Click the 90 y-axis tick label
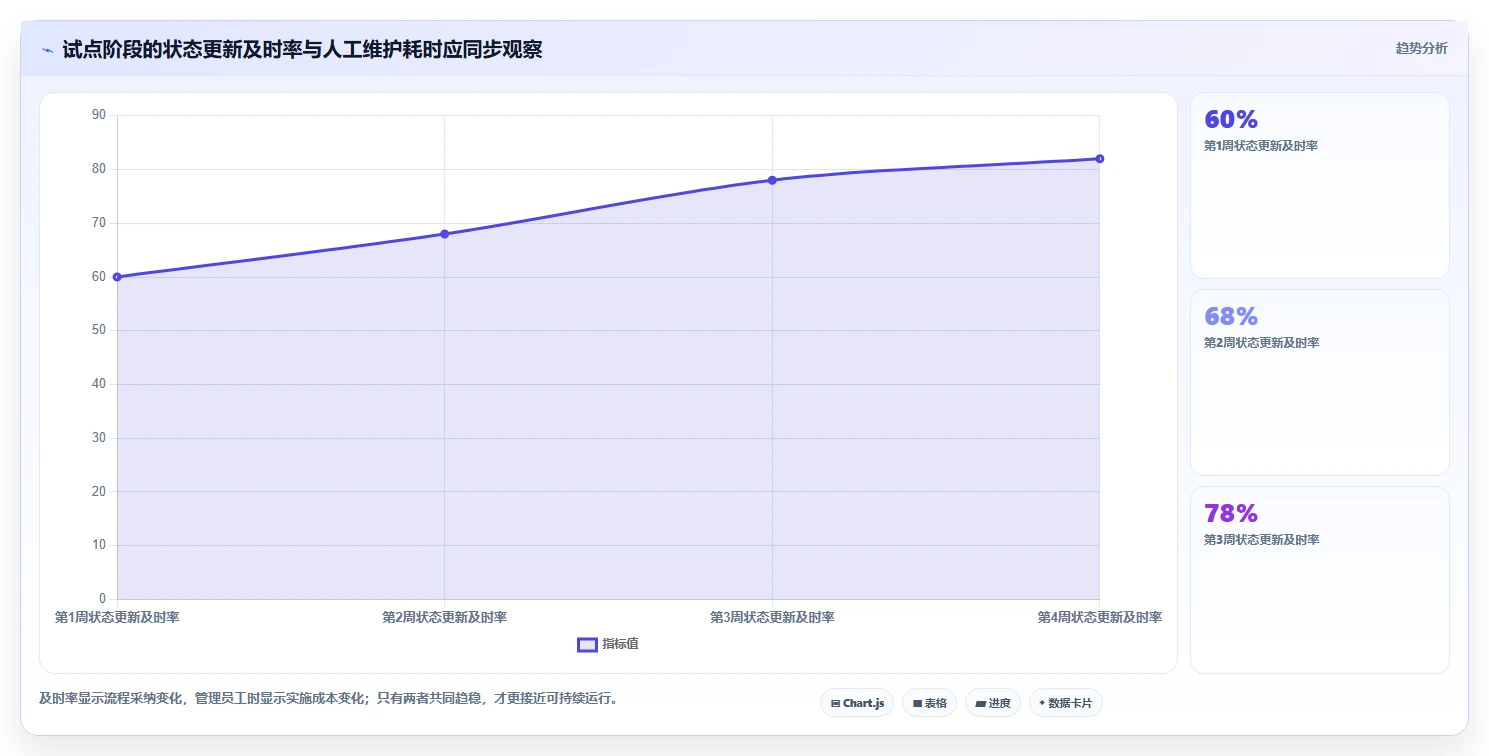 98,115
